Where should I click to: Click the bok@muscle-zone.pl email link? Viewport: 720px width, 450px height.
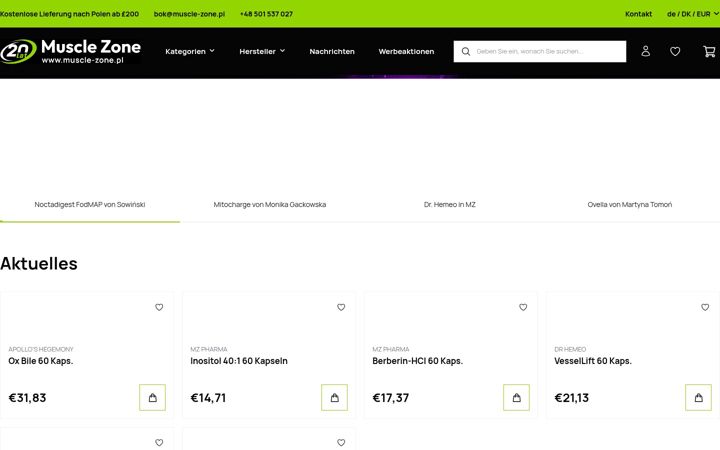click(189, 14)
